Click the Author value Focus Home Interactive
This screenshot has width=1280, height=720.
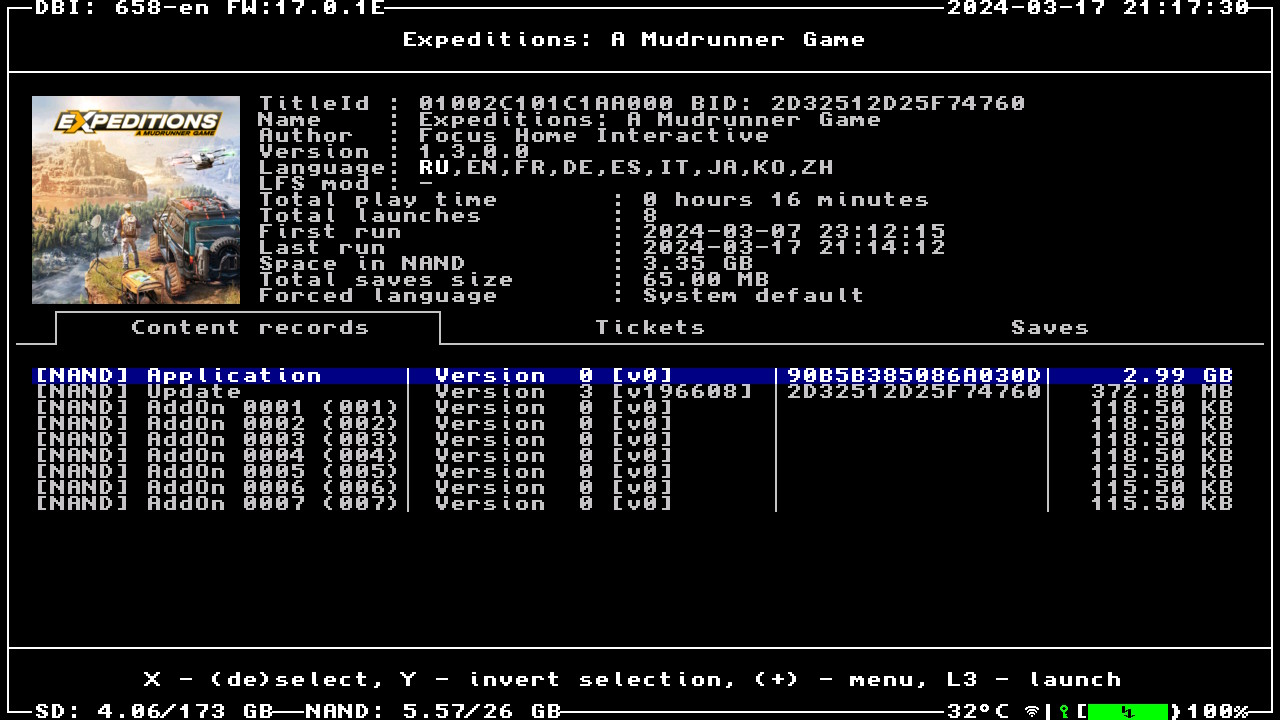(x=594, y=136)
